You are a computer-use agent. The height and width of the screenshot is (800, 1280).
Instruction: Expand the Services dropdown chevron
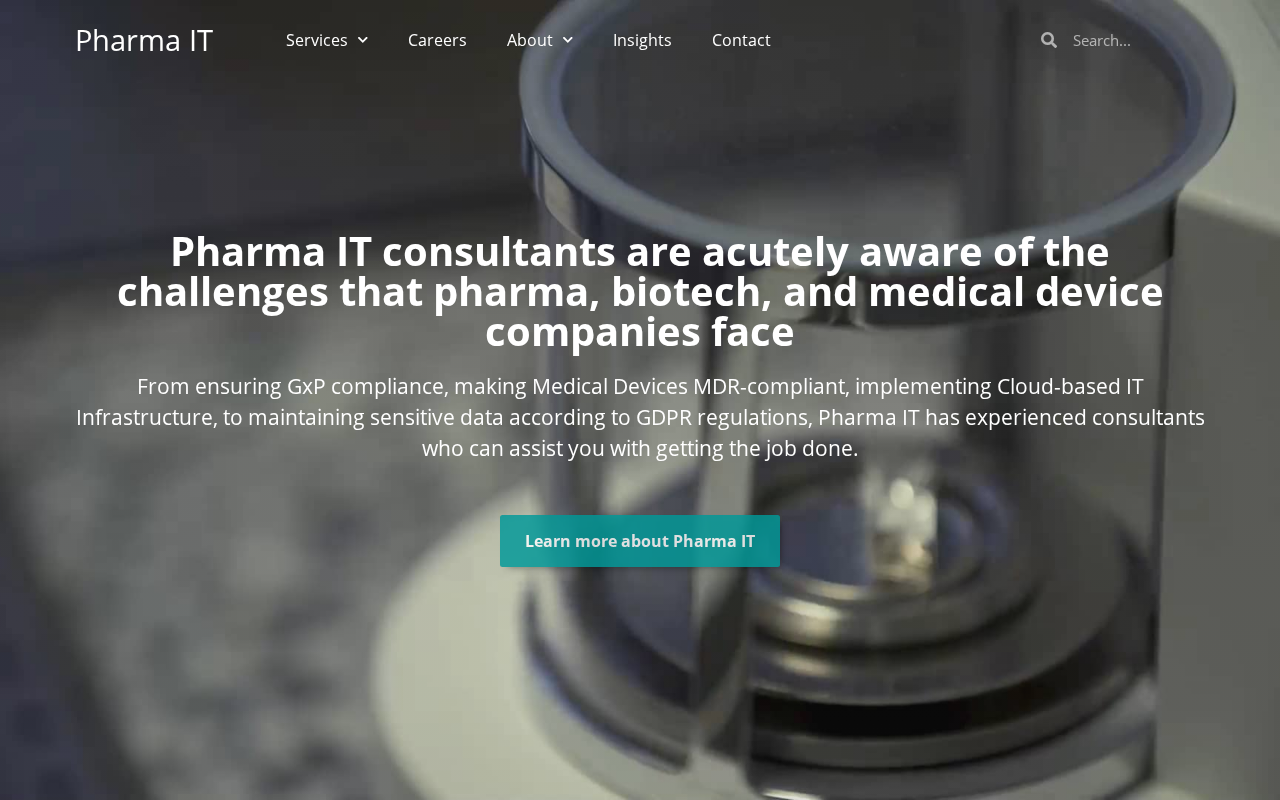(362, 40)
